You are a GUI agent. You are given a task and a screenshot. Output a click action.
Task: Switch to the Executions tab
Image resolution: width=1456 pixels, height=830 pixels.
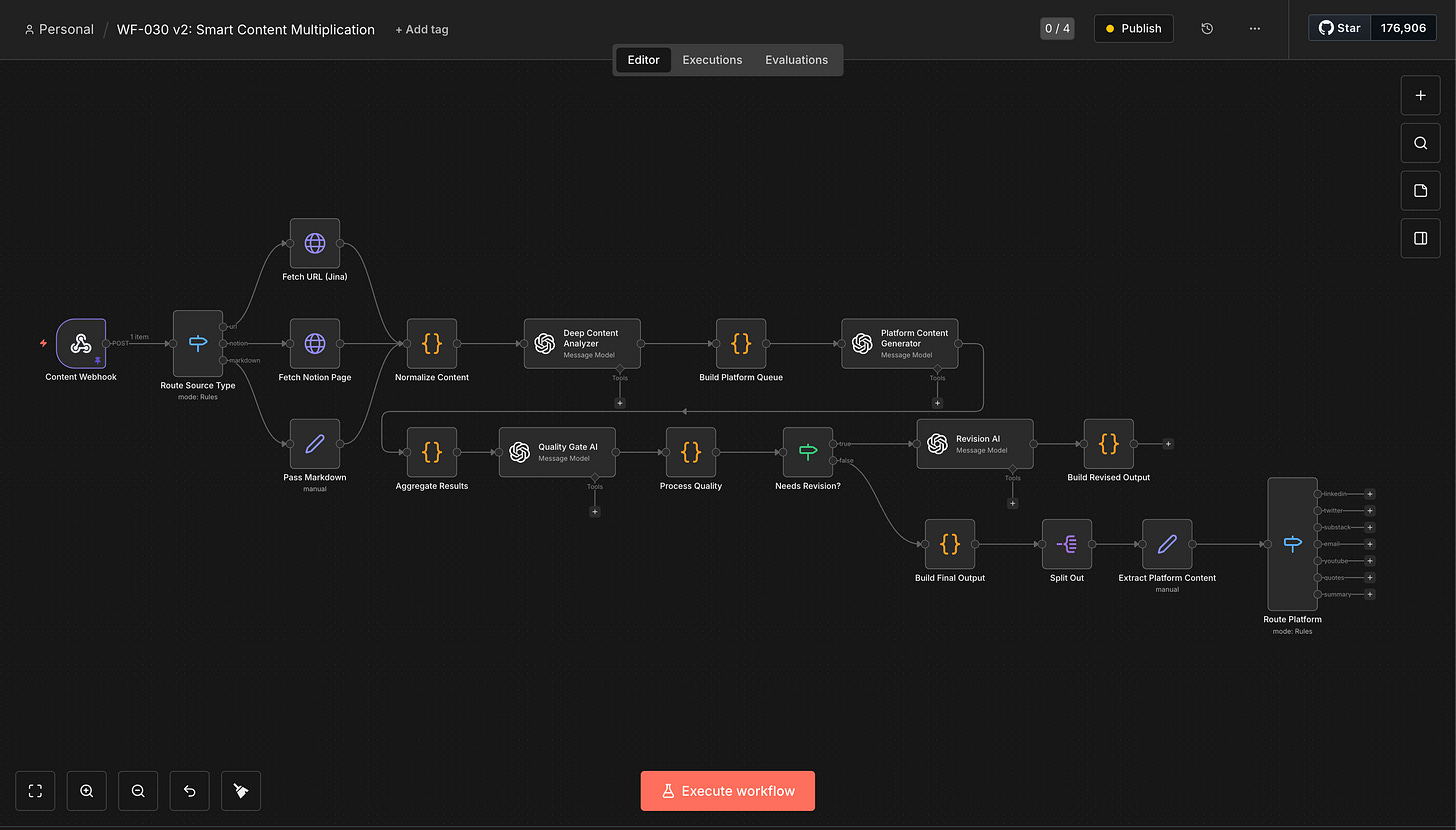point(712,60)
